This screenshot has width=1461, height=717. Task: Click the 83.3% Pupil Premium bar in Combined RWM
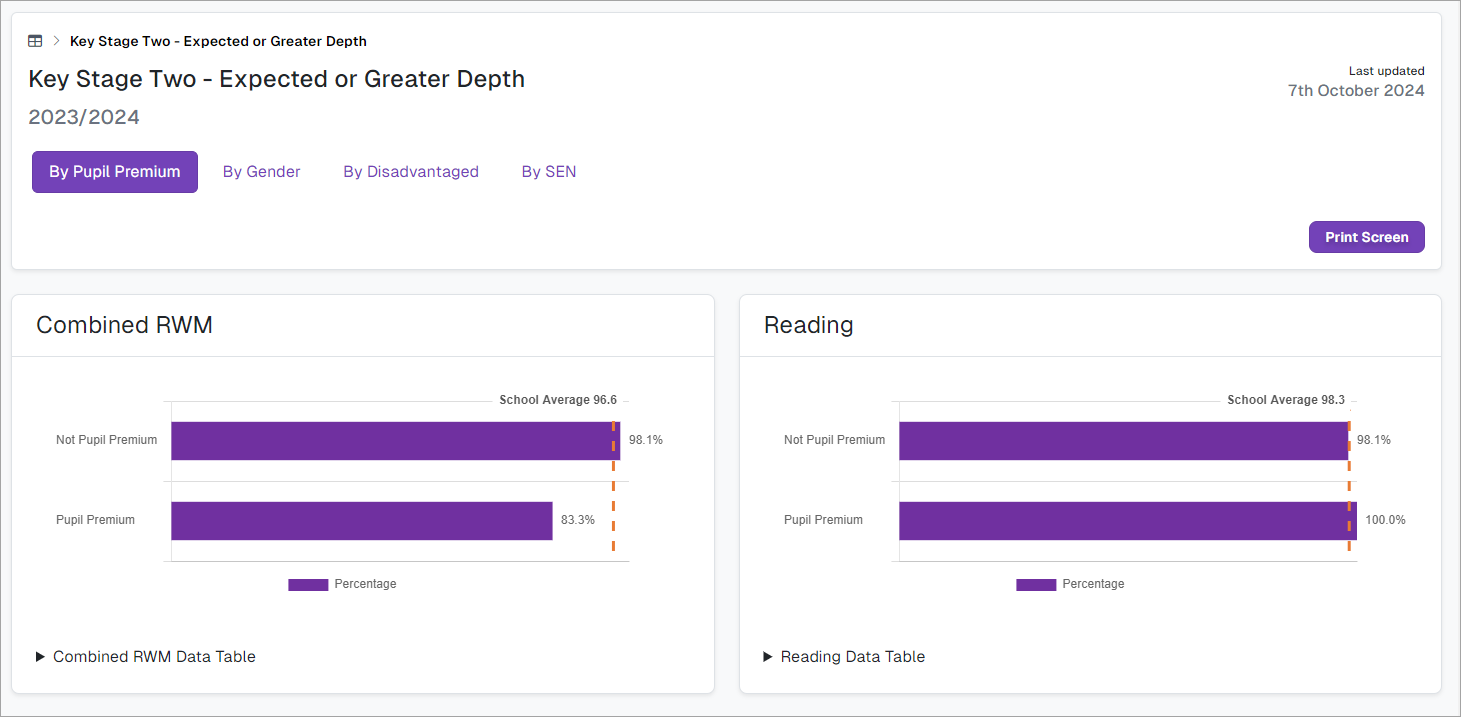pyautogui.click(x=361, y=521)
